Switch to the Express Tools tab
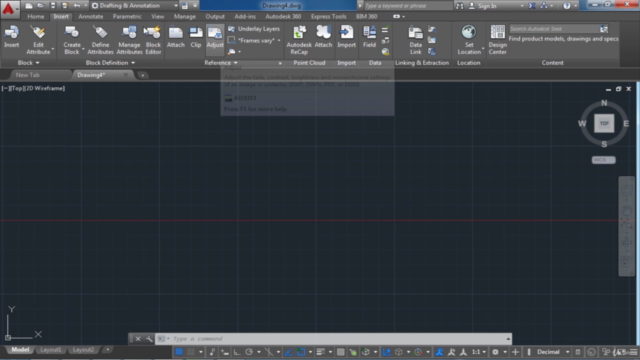Image resolution: width=640 pixels, height=360 pixels. click(x=328, y=16)
